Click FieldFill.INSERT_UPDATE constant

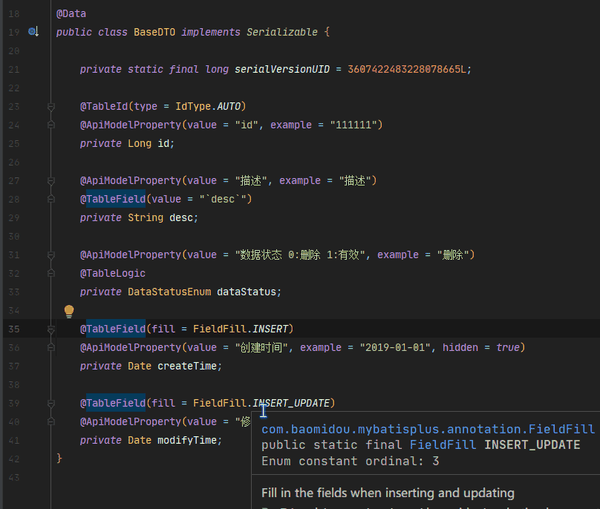point(261,403)
